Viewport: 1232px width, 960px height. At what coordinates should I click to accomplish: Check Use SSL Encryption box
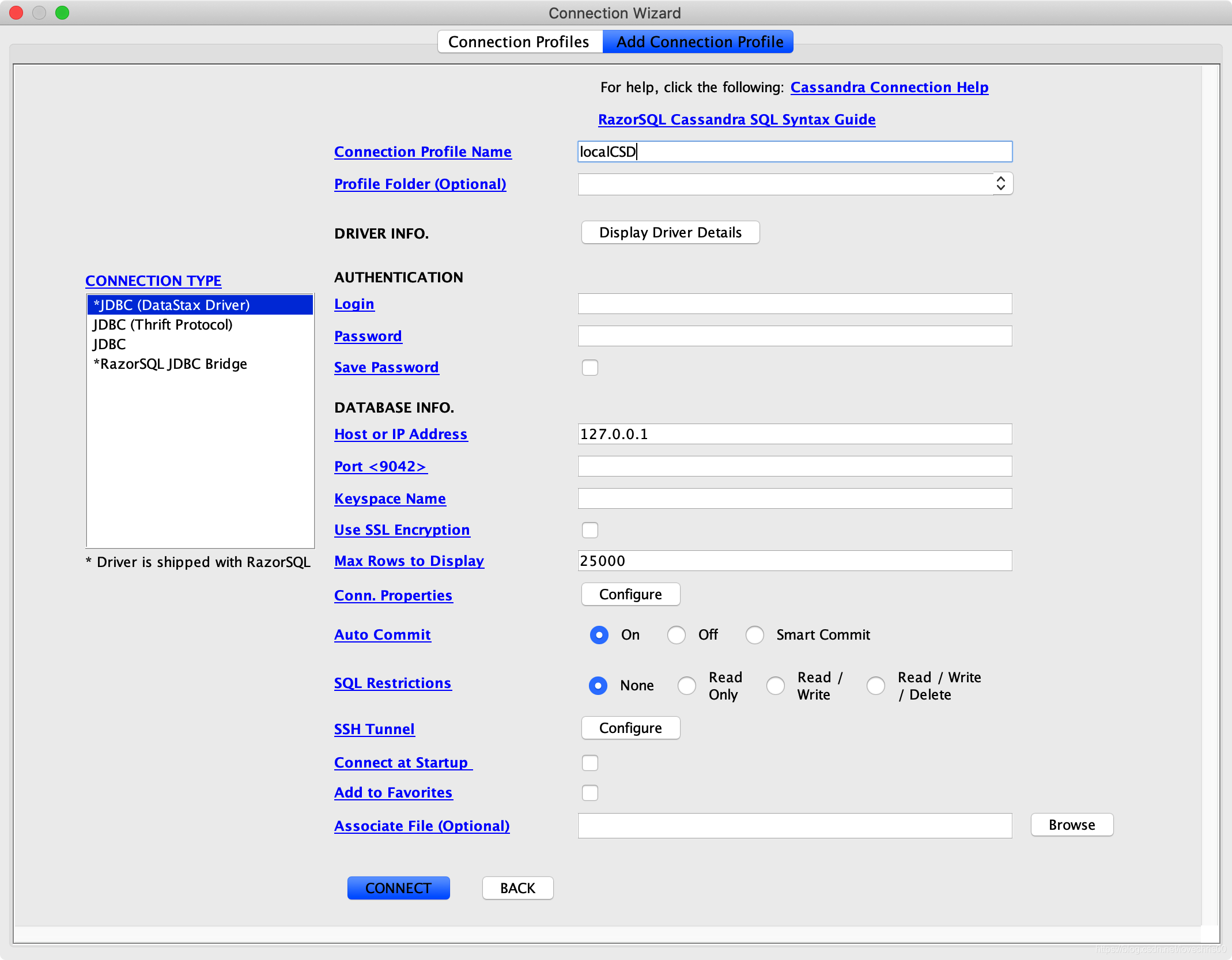coord(589,530)
